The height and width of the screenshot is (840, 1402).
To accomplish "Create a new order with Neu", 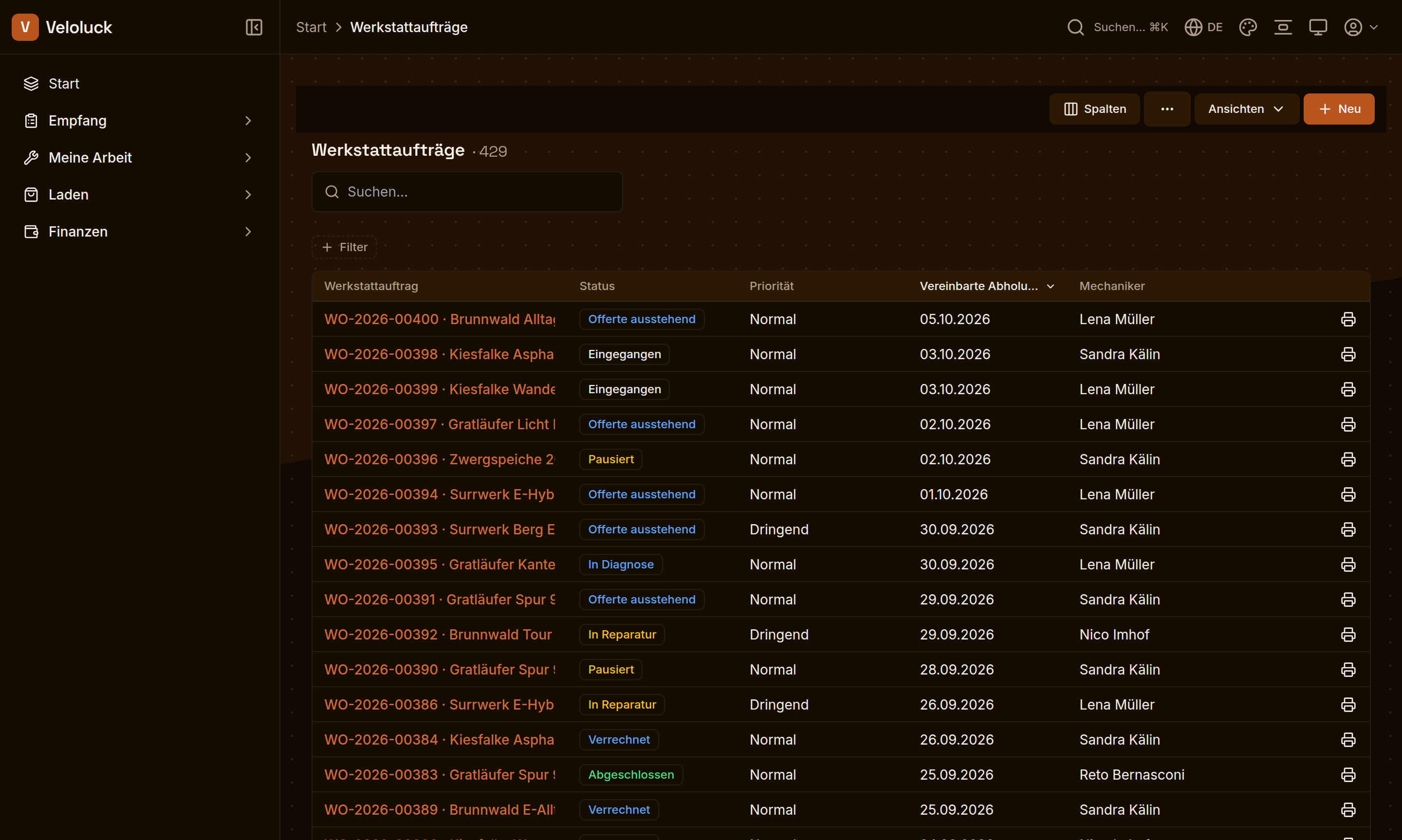I will (1339, 109).
